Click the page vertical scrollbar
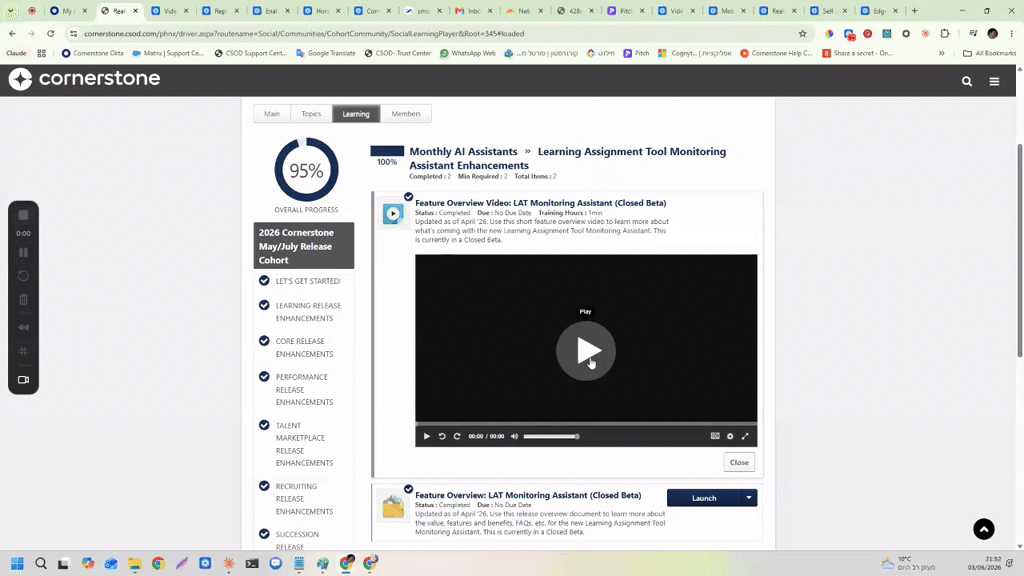The image size is (1024, 576). [1019, 251]
